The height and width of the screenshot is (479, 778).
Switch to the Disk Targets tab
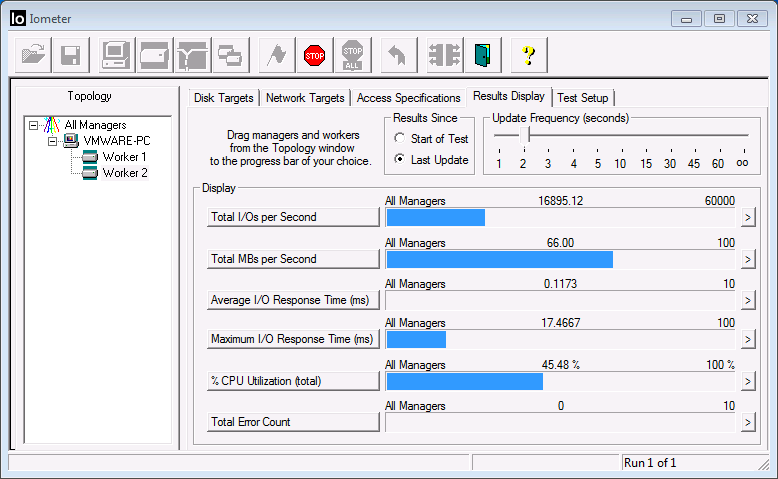223,98
